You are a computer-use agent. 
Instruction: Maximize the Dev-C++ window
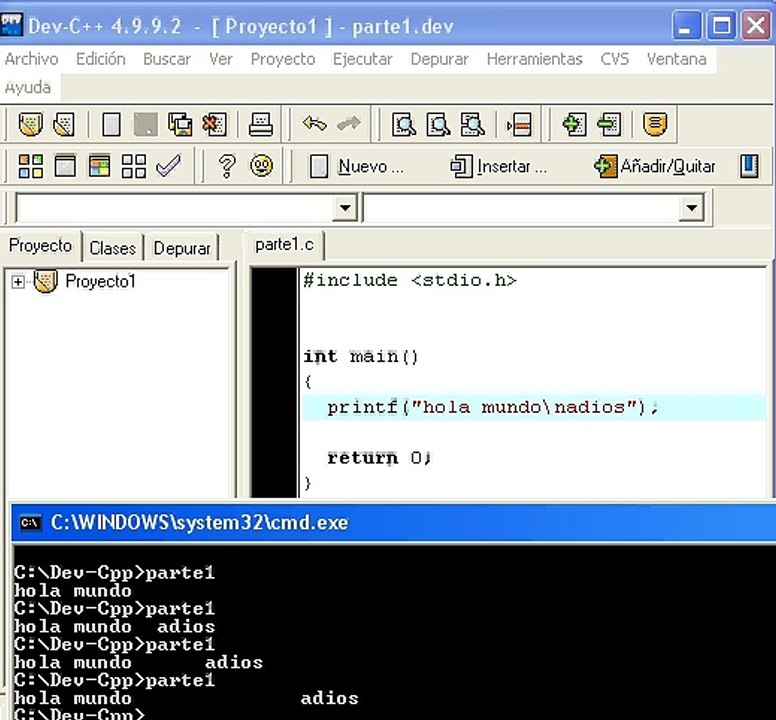[x=721, y=25]
